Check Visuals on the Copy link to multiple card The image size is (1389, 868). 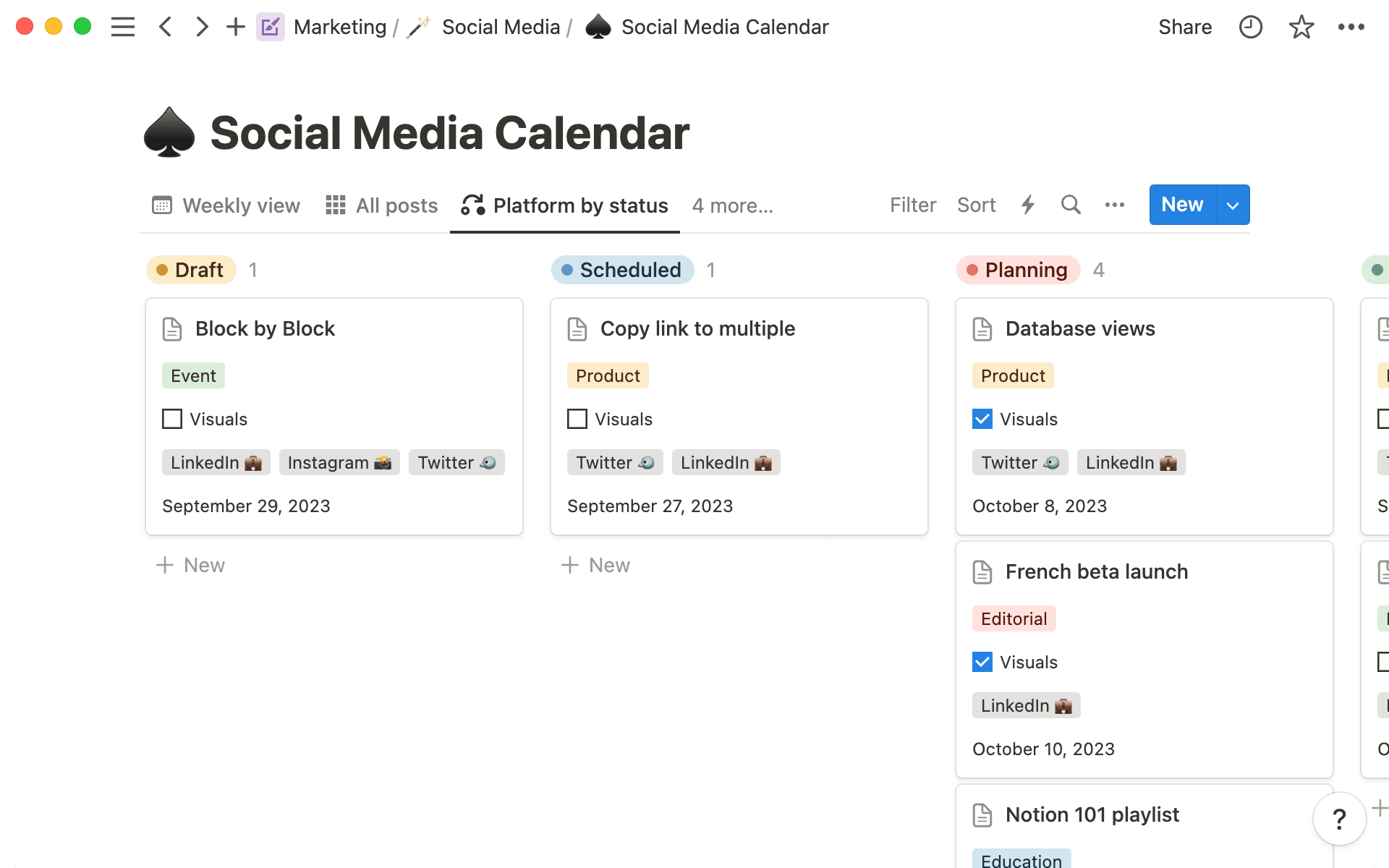[577, 419]
